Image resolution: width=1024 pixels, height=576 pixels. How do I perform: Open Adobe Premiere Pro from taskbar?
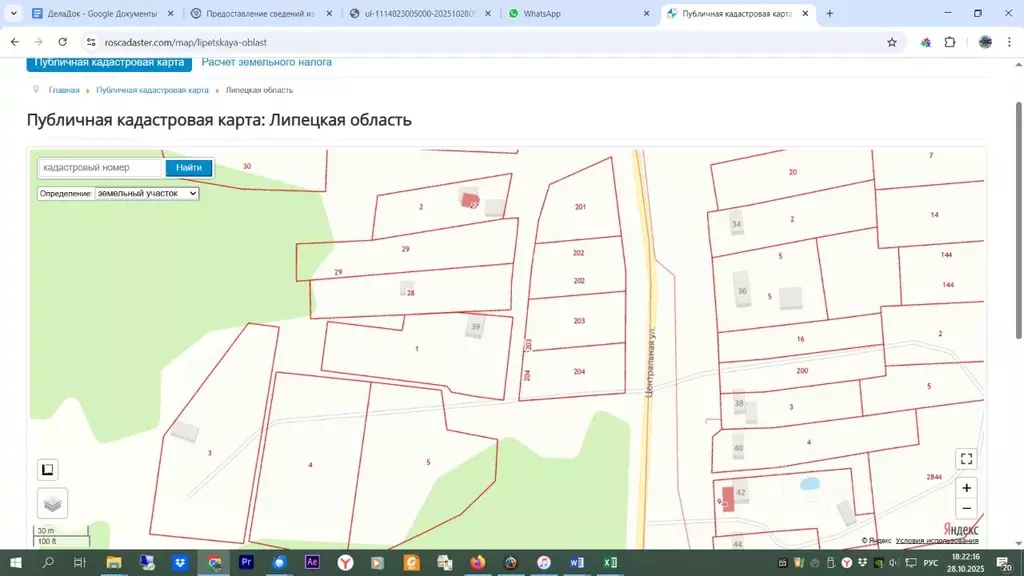point(247,563)
